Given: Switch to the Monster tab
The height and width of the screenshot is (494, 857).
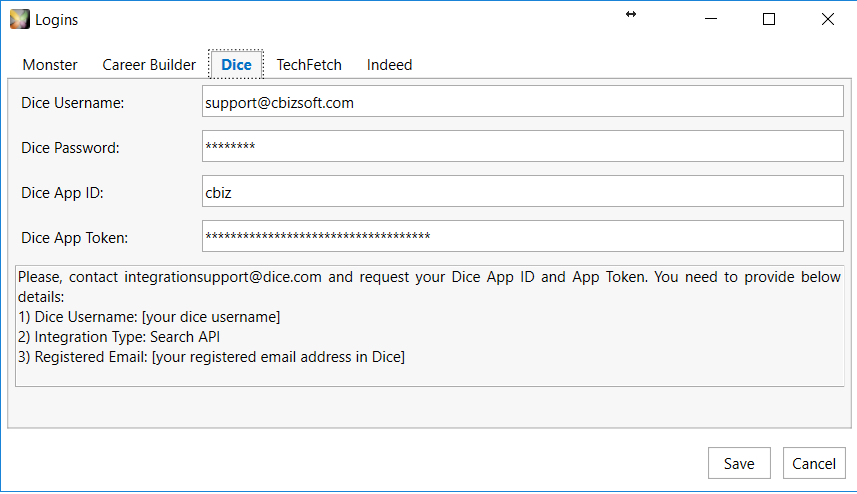Looking at the screenshot, I should coord(50,65).
